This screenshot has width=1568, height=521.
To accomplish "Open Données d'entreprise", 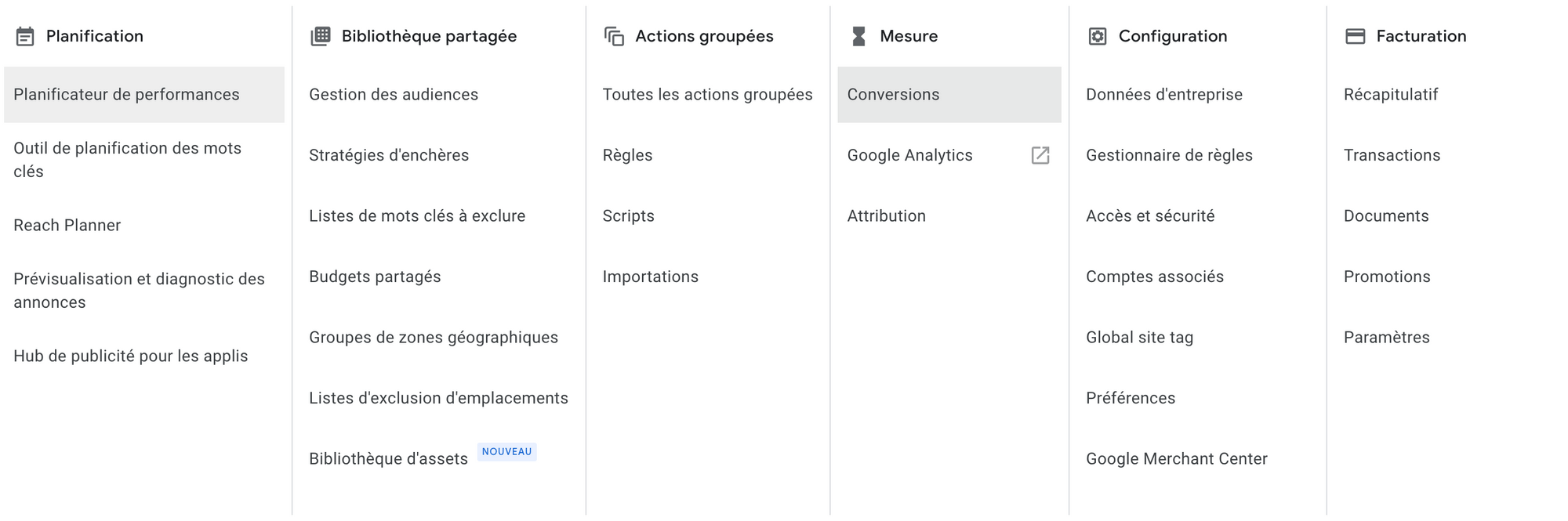I will (1164, 95).
